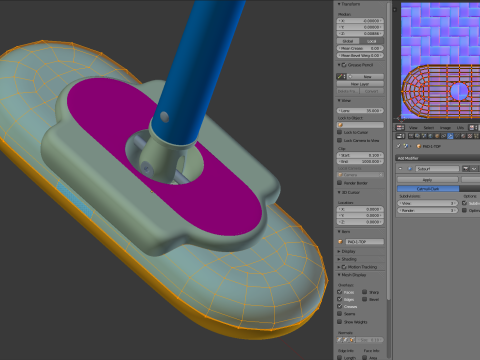The image size is (480, 360).
Task: Select the Scene properties tab icon
Action: coord(424,136)
